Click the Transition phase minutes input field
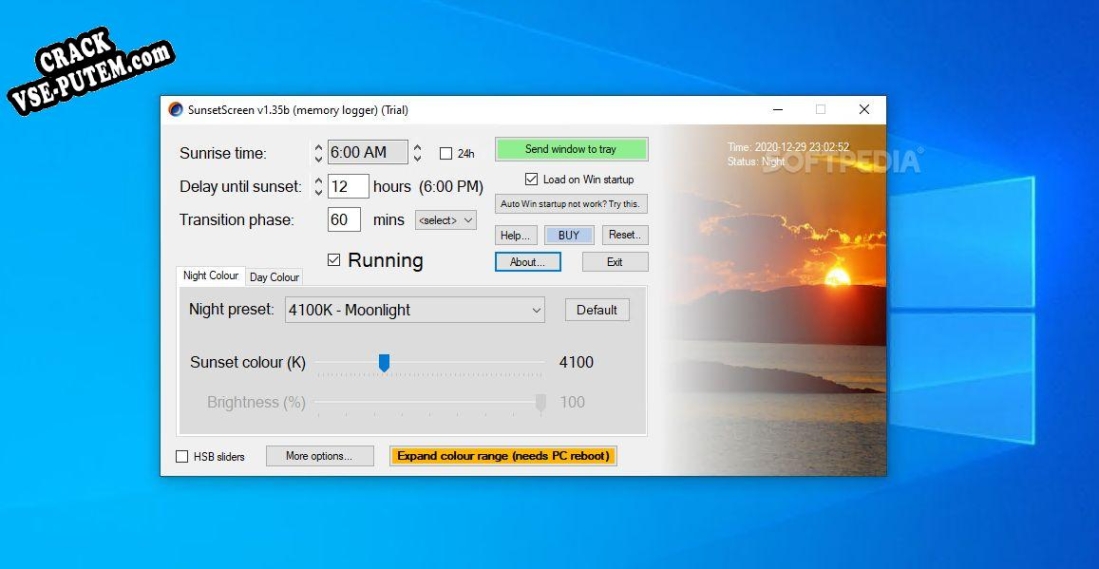The width and height of the screenshot is (1099, 569). tap(344, 220)
